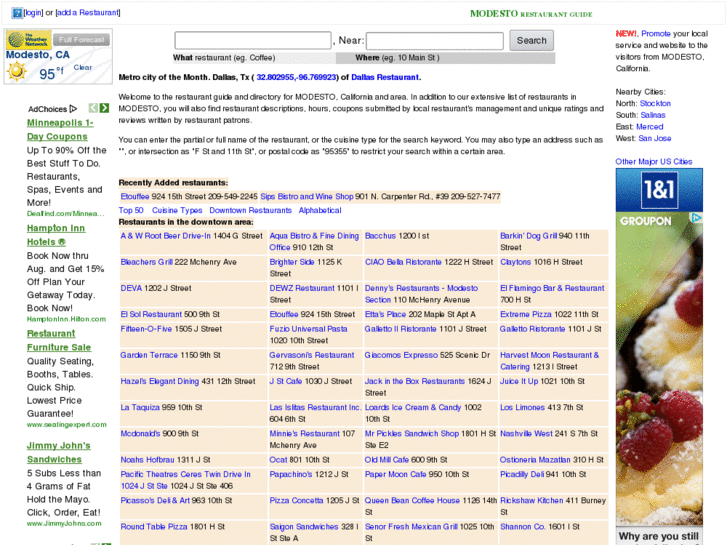Open the Dallas Restaurant link

385,77
